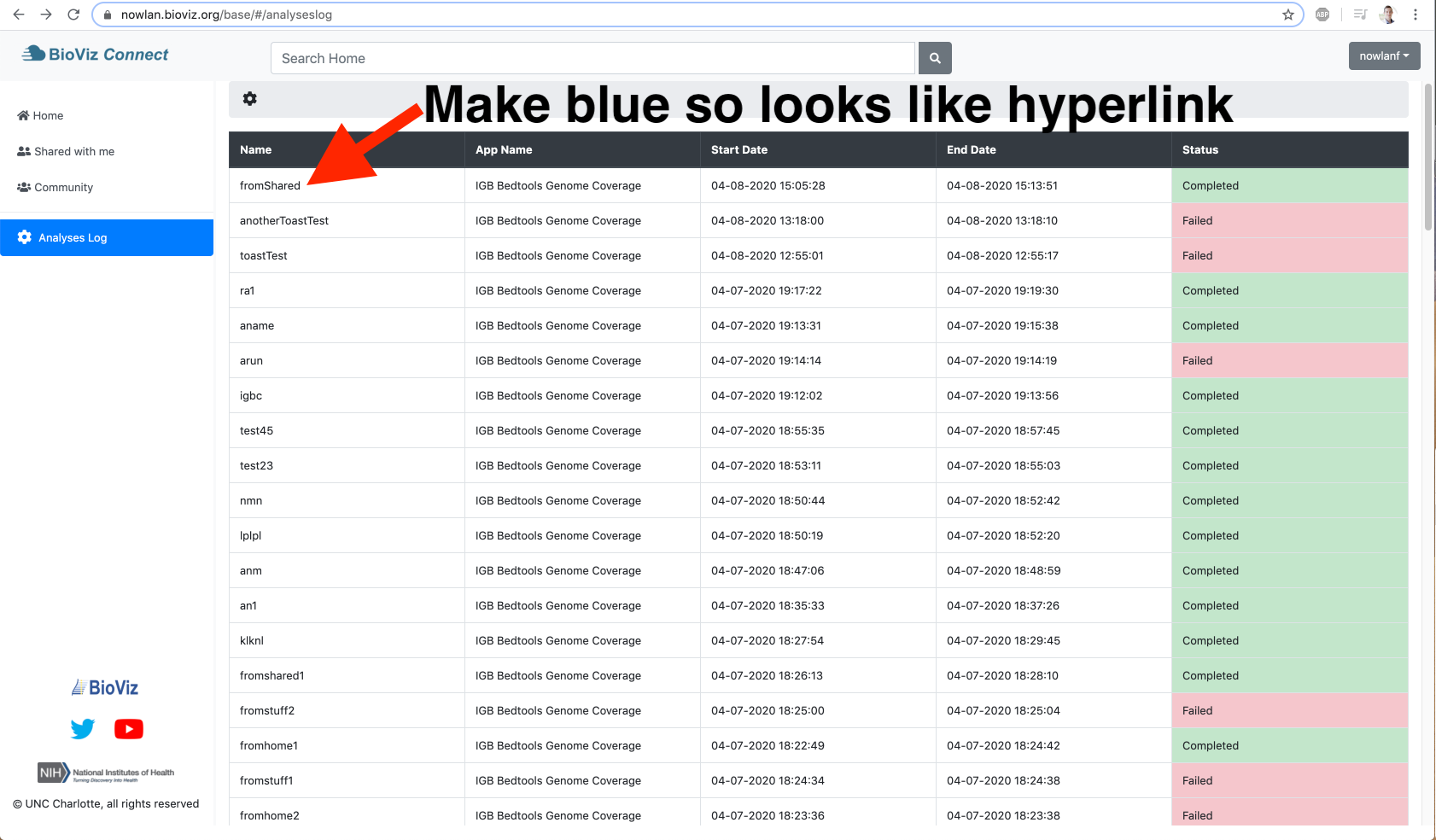Open the YouTube icon in sidebar
Image resolution: width=1436 pixels, height=840 pixels.
129,729
